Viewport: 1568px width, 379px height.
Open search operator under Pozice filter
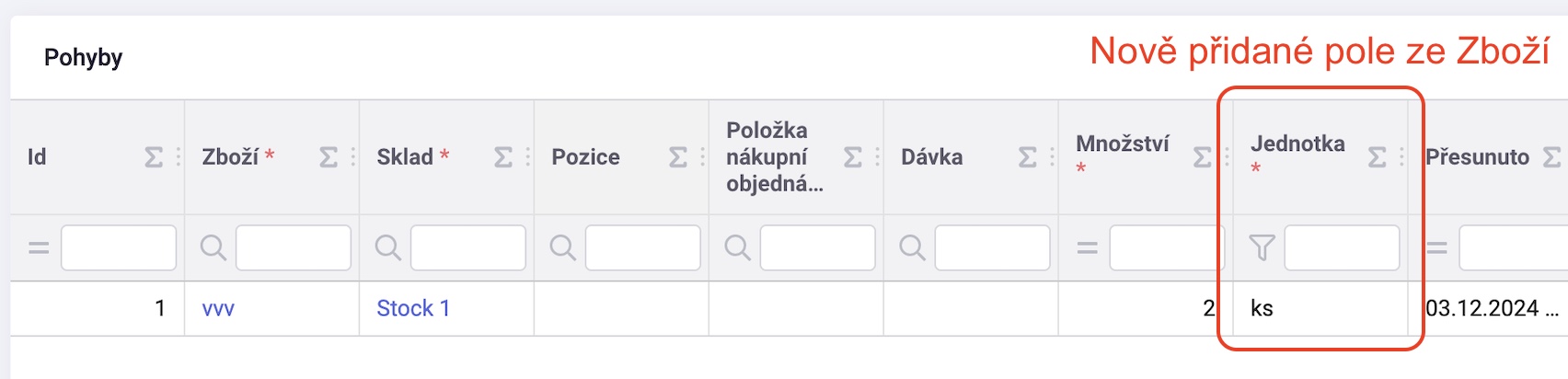coord(563,247)
